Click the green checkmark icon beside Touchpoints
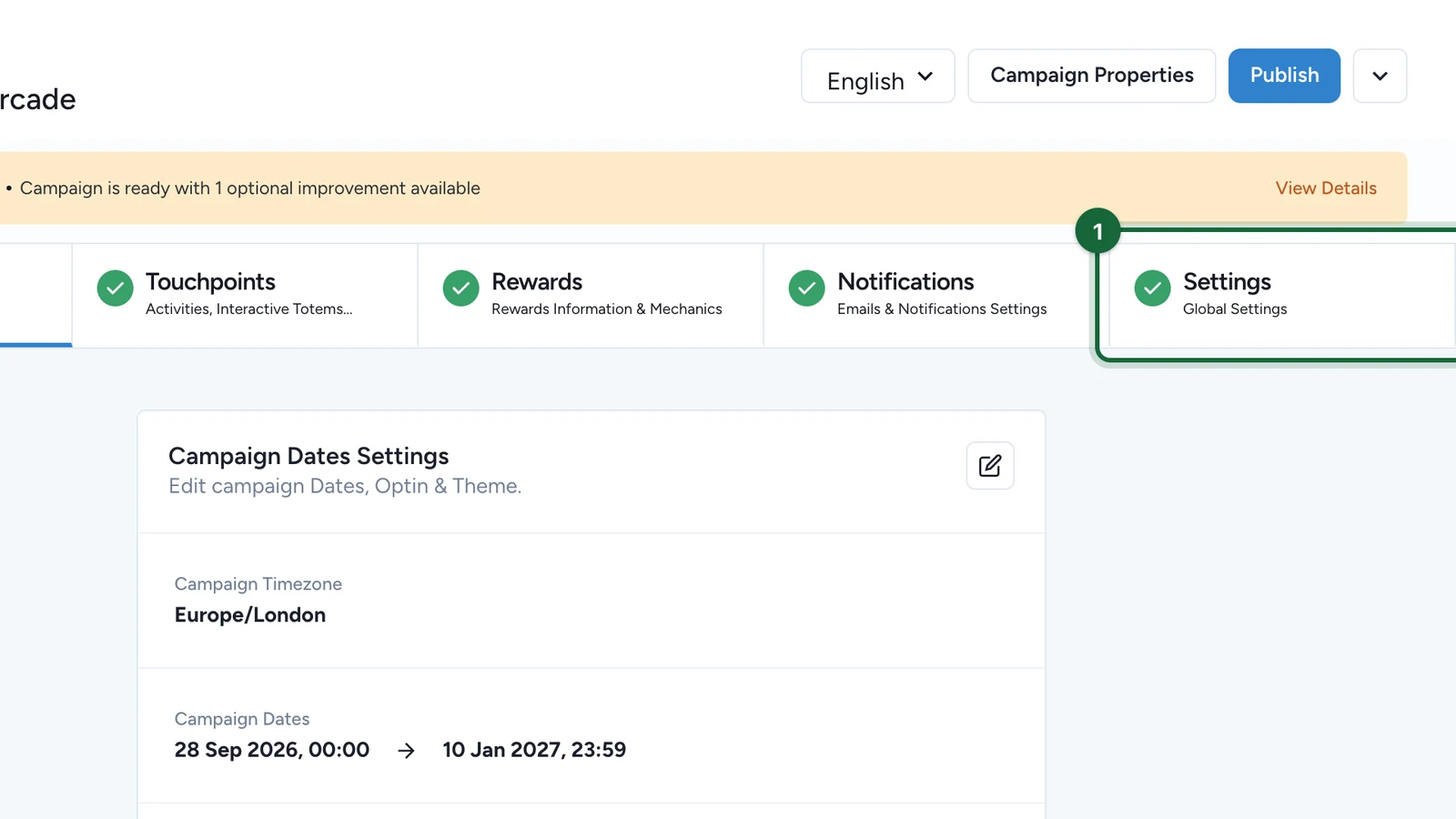The height and width of the screenshot is (819, 1456). pyautogui.click(x=116, y=288)
